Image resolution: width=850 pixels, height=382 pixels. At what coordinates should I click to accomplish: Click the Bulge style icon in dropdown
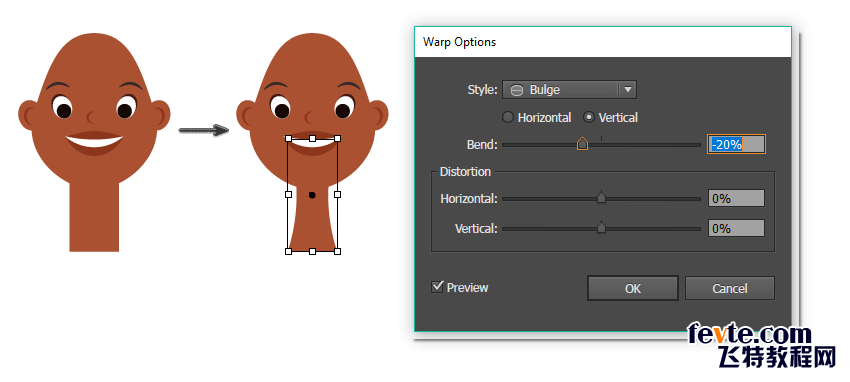click(517, 90)
